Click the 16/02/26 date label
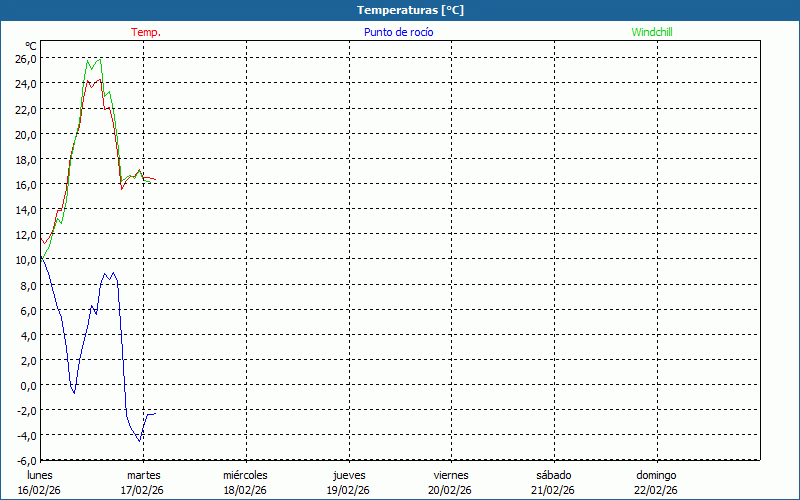800x500 pixels. [39, 490]
